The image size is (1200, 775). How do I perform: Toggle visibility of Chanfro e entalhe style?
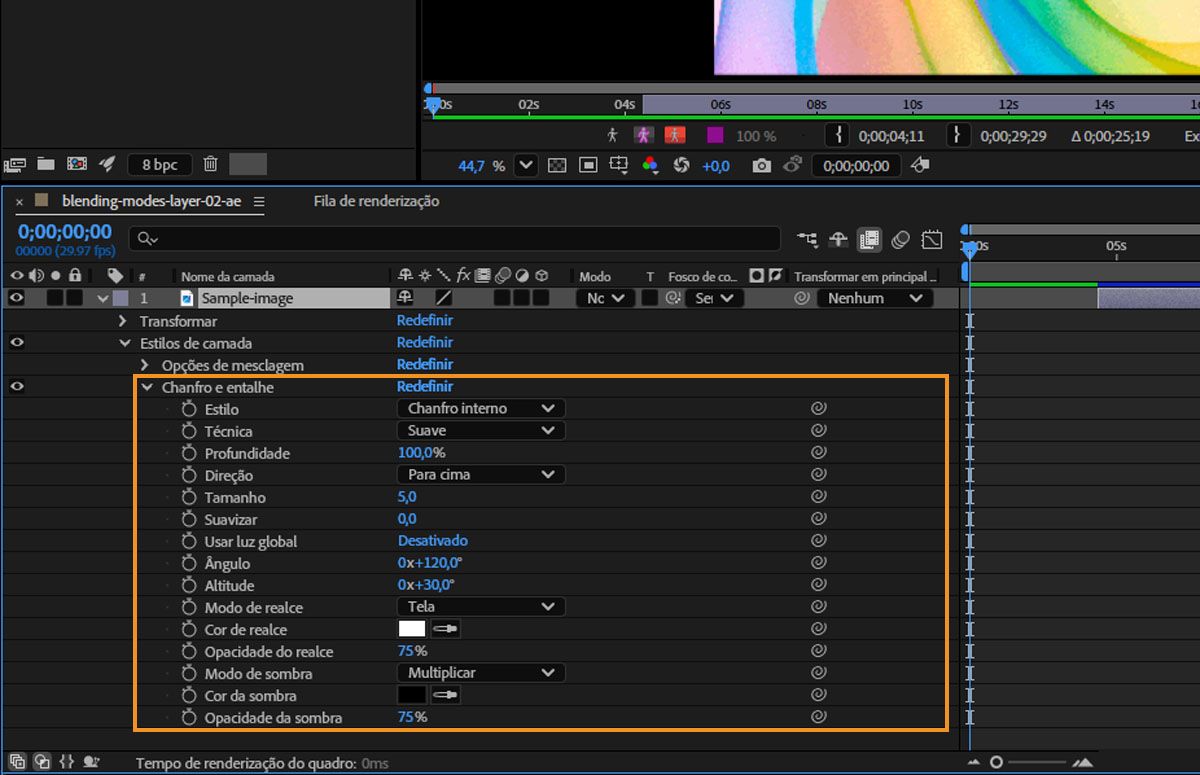coord(16,387)
